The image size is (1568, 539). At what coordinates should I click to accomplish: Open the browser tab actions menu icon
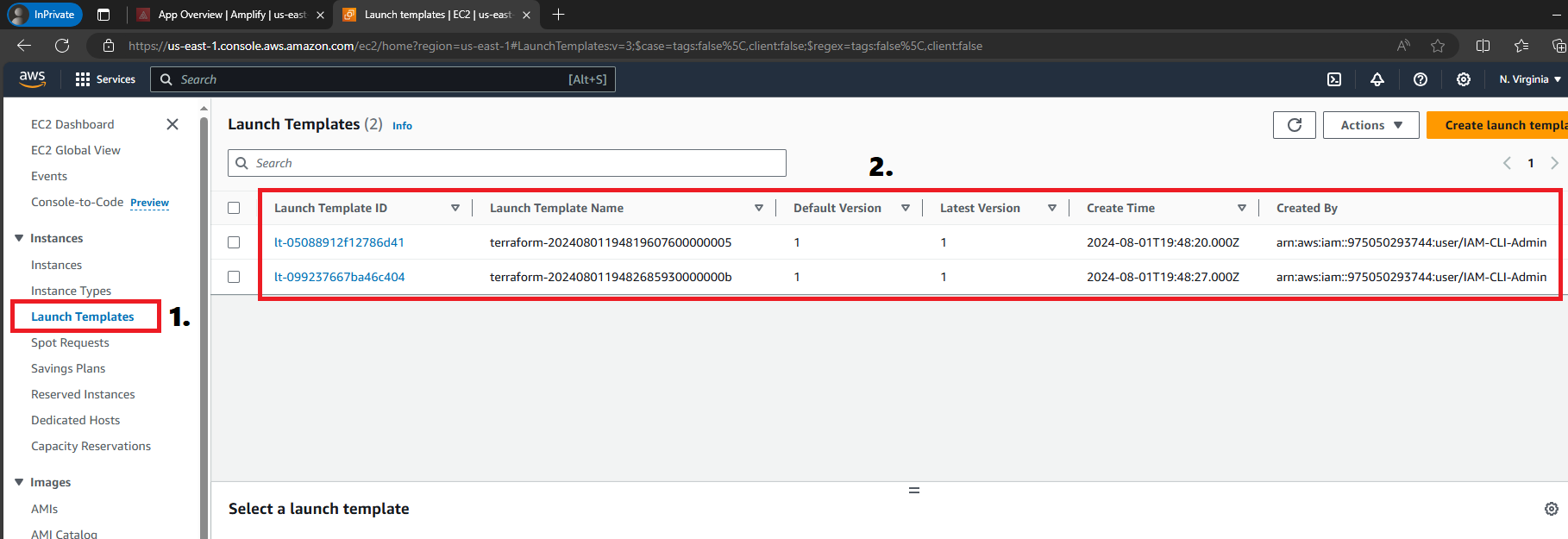point(103,15)
